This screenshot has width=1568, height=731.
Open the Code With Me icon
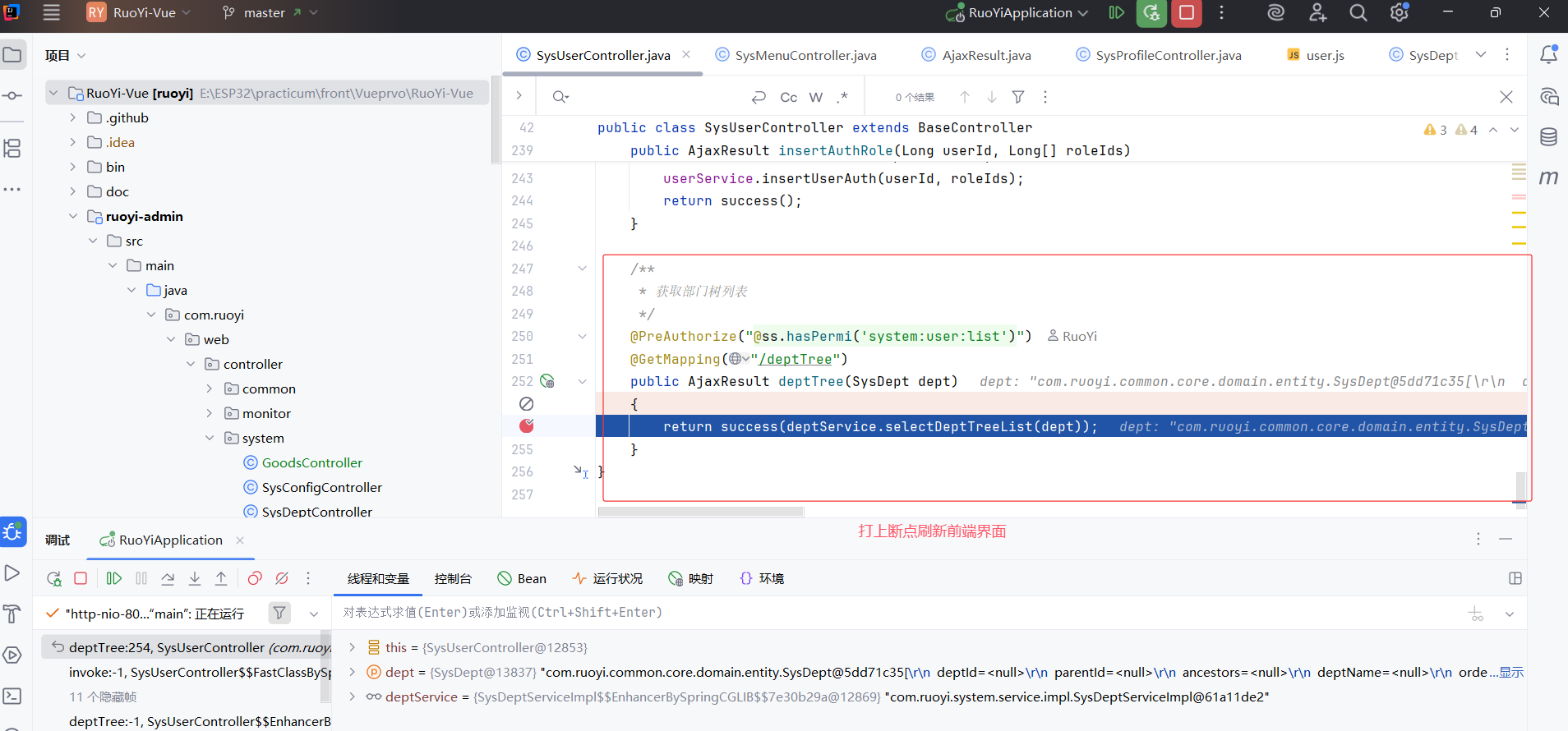point(1317,12)
